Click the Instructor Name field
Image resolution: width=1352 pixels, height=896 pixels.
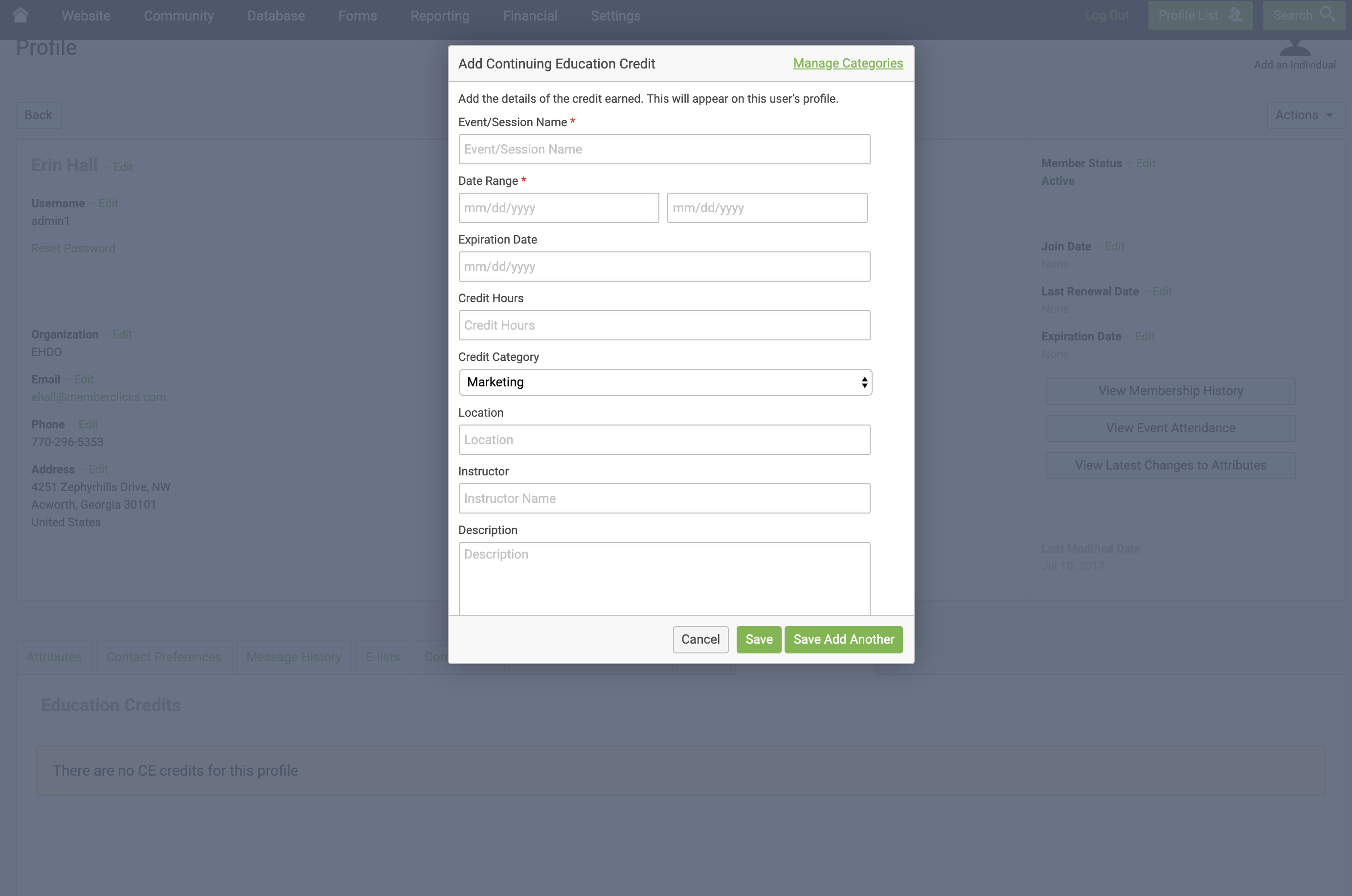pos(664,498)
